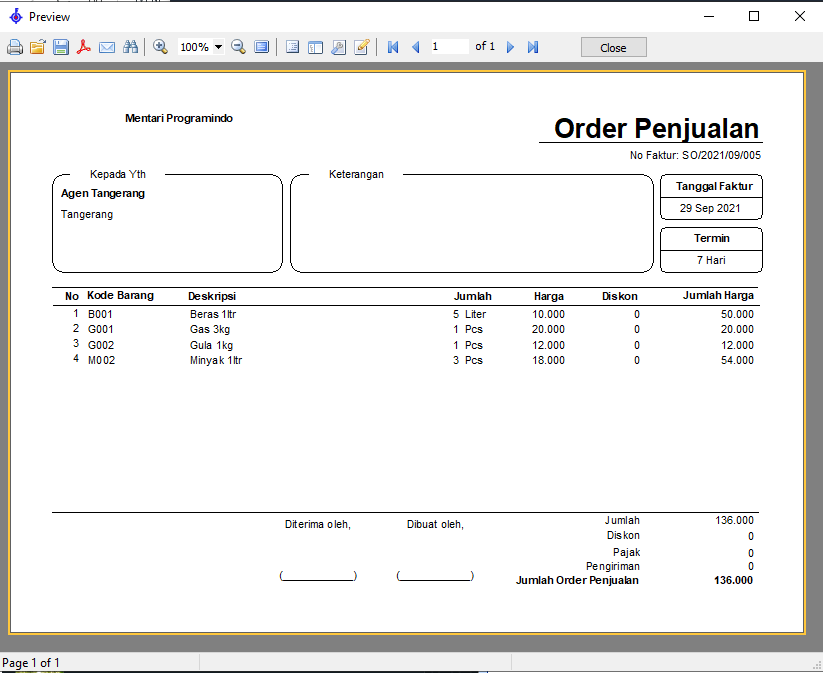Click 'No Faktur: SO/2021/09/005' text
Image resolution: width=823 pixels, height=673 pixels.
(x=695, y=155)
